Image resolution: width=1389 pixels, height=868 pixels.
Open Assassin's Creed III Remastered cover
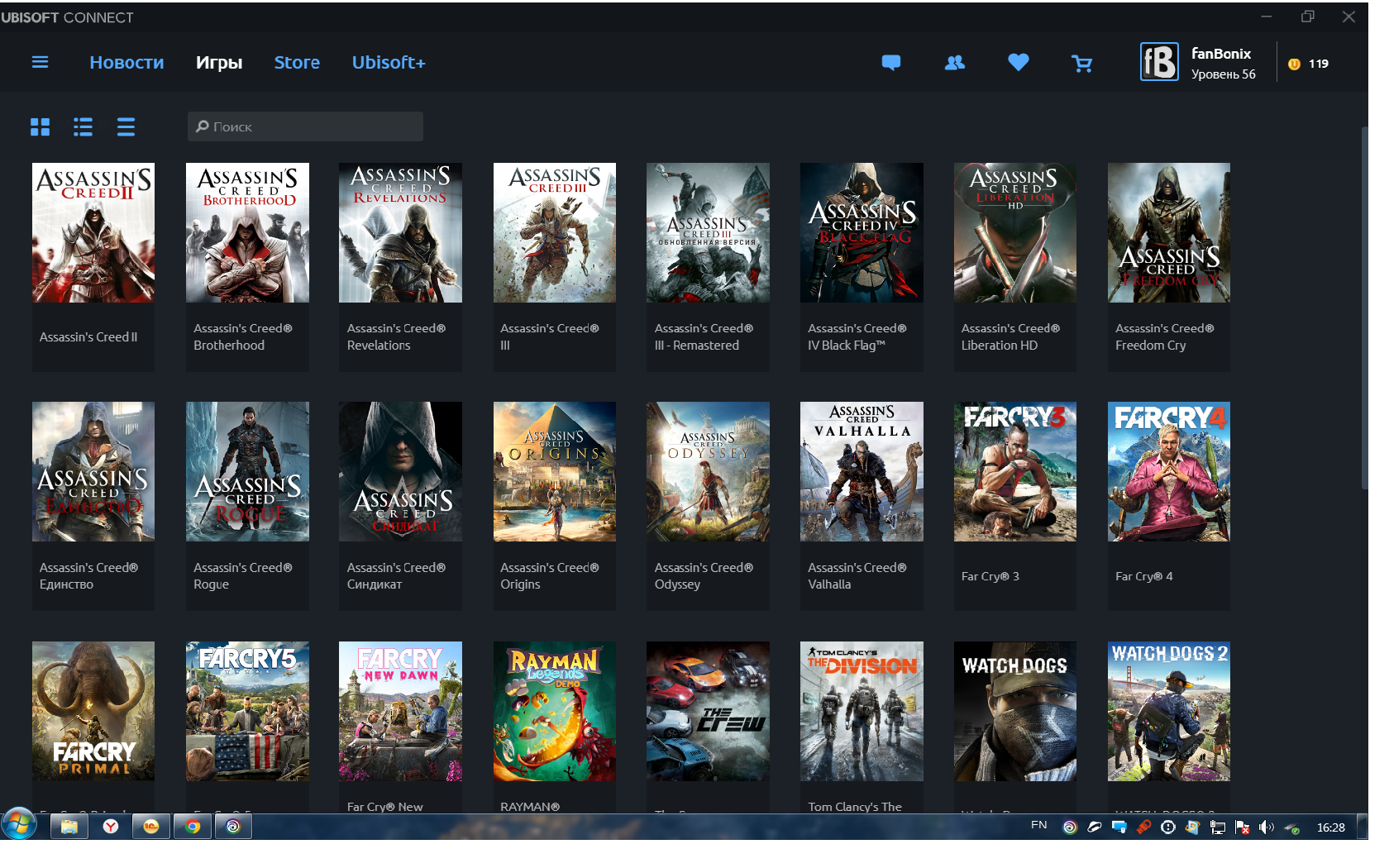[x=708, y=232]
